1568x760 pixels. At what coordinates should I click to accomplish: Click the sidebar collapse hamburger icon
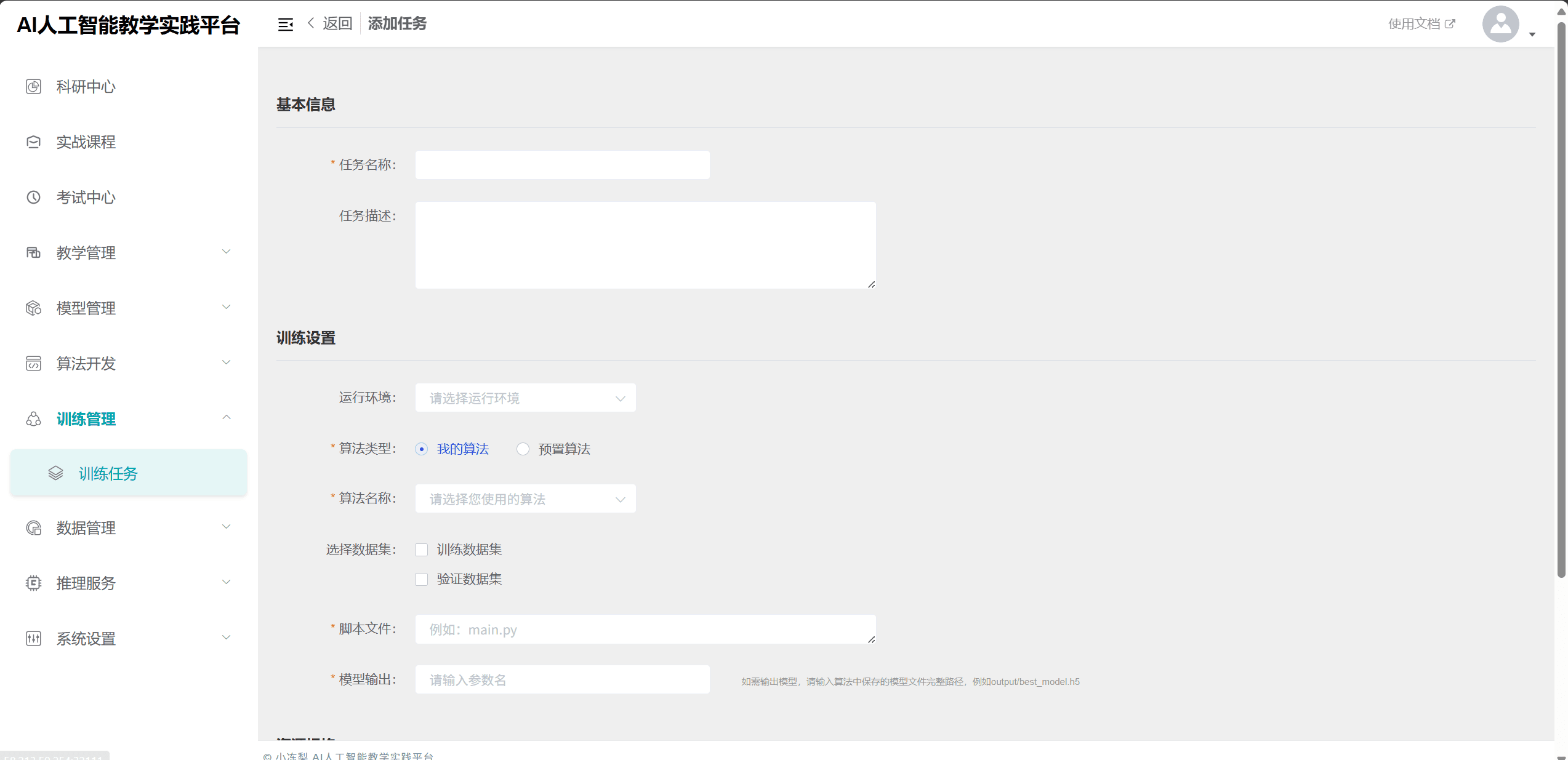coord(285,25)
